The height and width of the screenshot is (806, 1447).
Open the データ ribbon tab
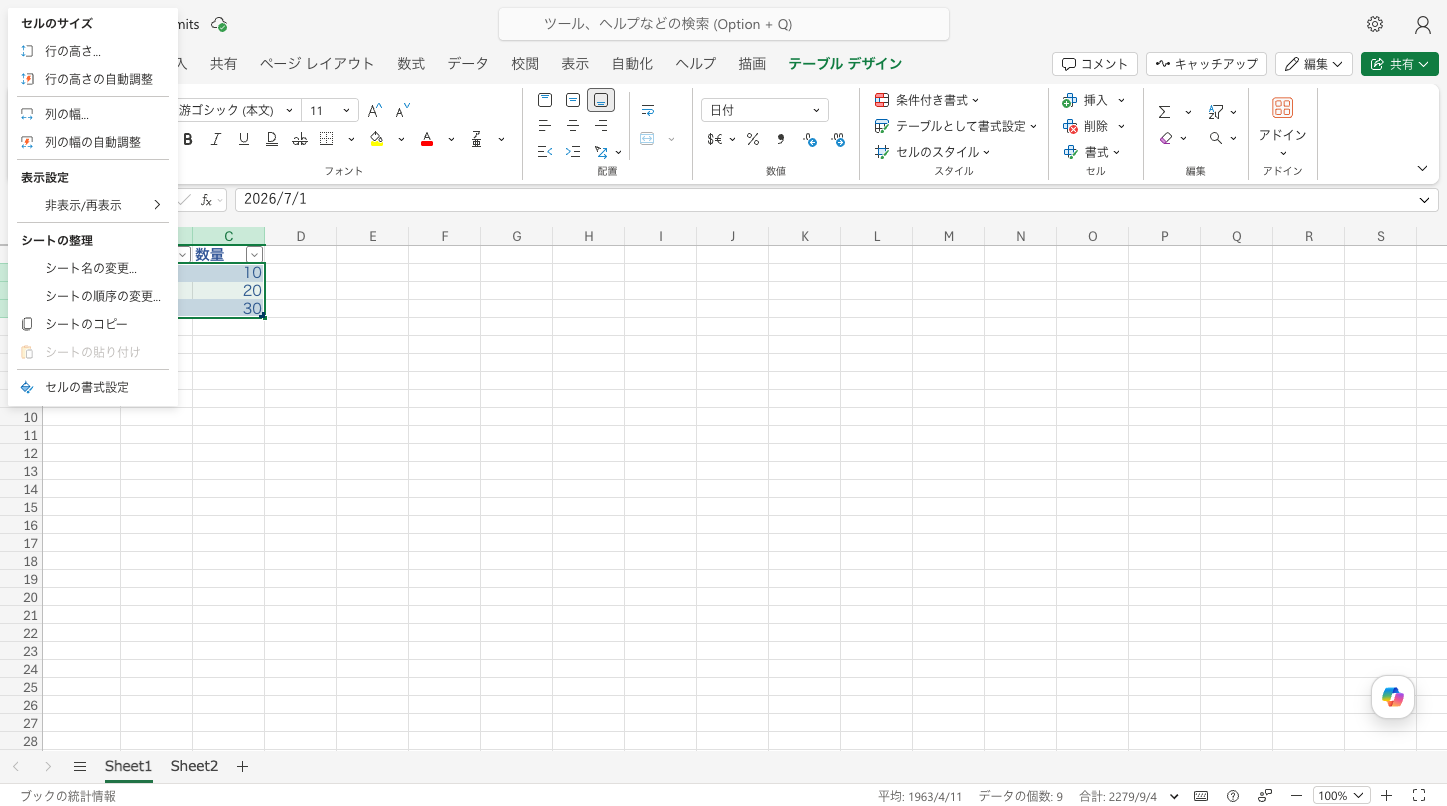468,64
